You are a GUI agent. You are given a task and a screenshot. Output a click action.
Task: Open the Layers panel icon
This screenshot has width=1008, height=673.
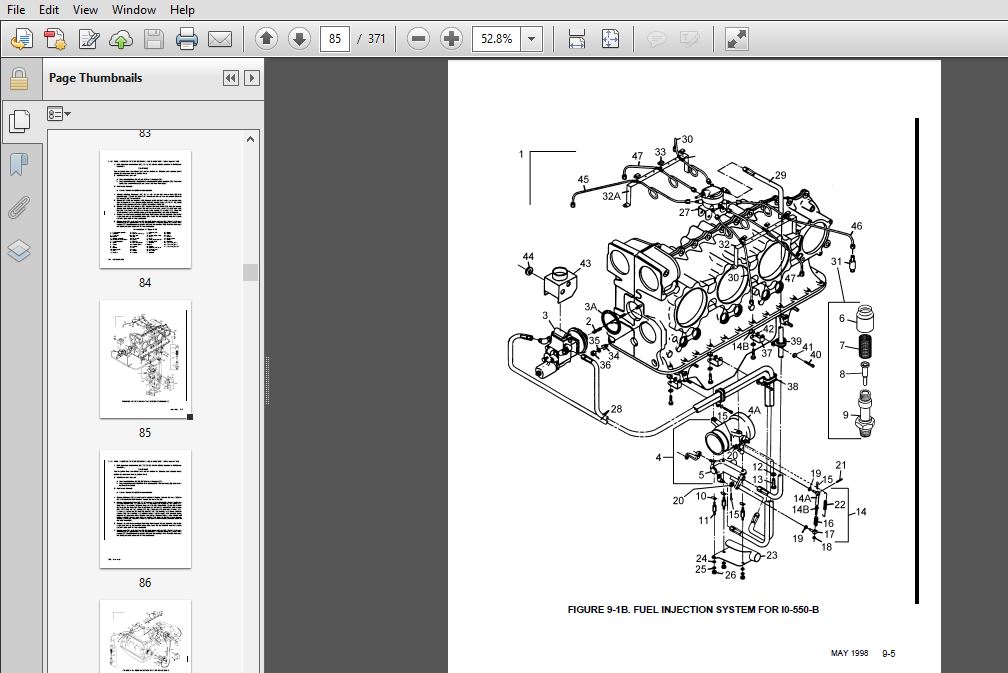coord(19,250)
